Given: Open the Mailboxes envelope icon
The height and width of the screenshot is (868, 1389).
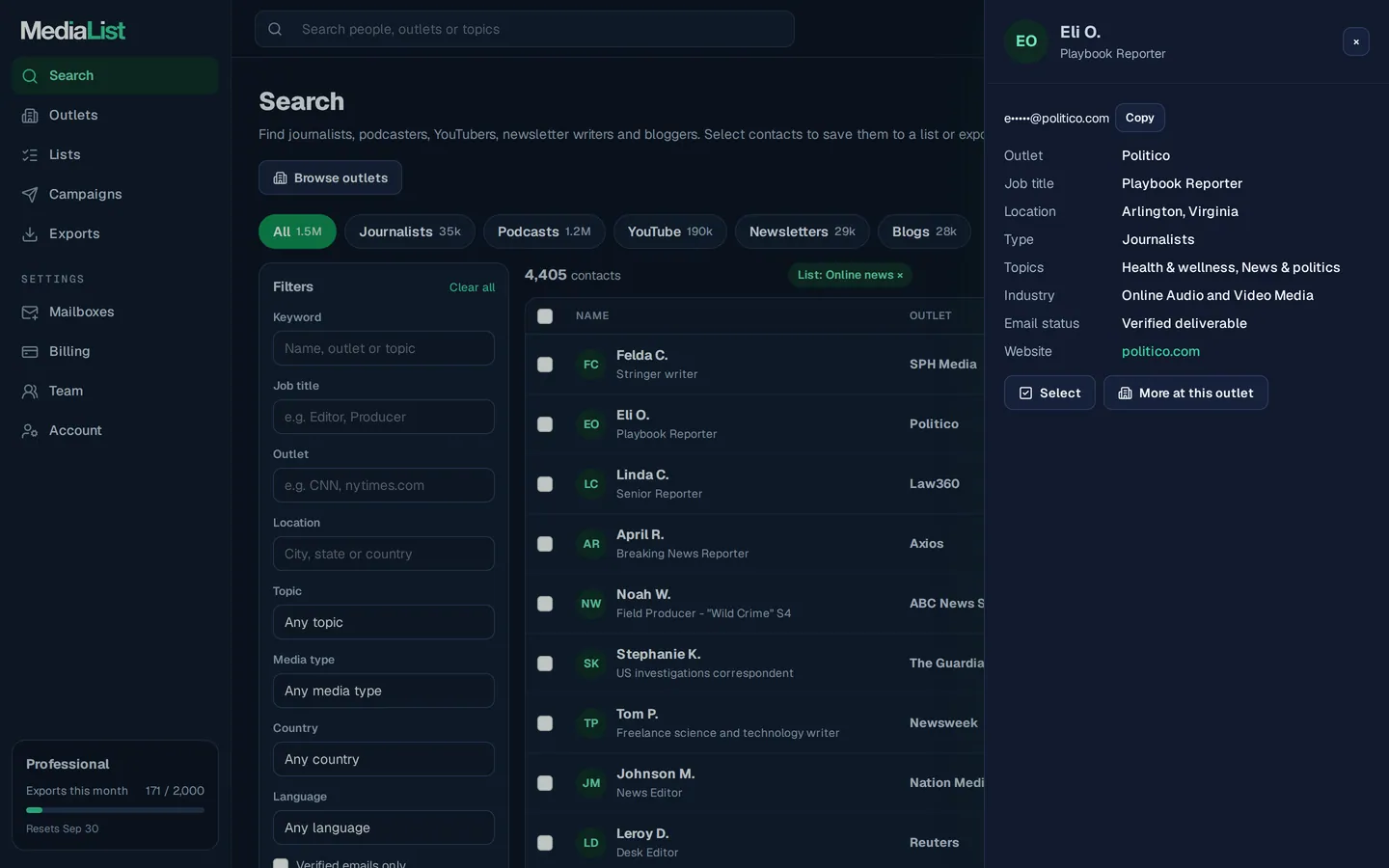Looking at the screenshot, I should coord(30,312).
